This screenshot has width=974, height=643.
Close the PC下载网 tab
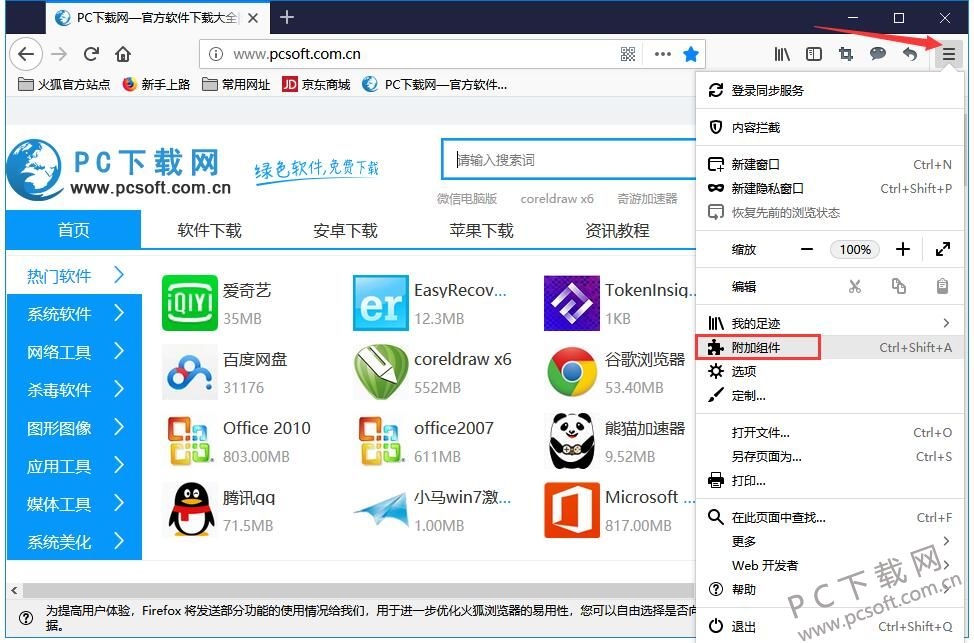point(253,18)
